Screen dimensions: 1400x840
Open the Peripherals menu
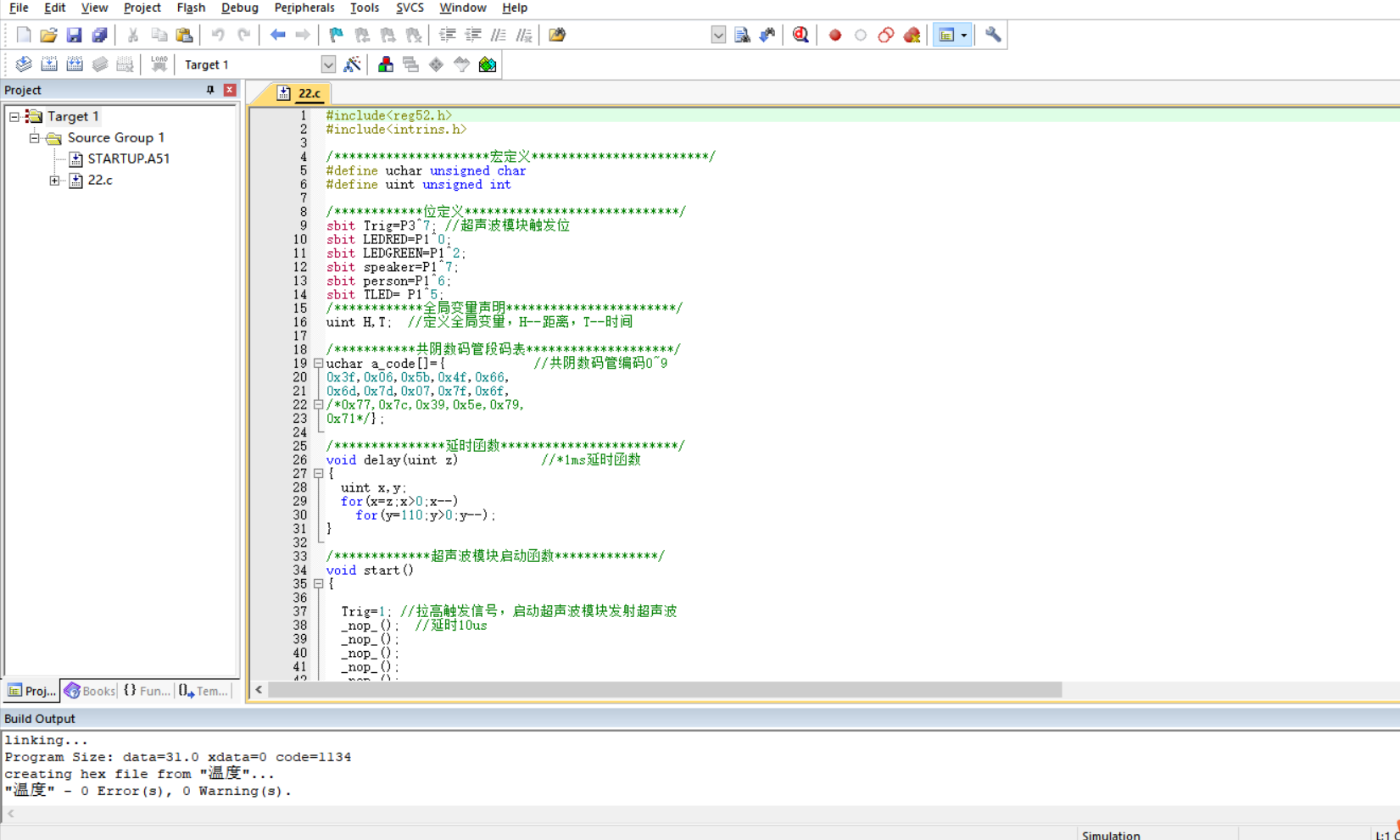click(304, 8)
